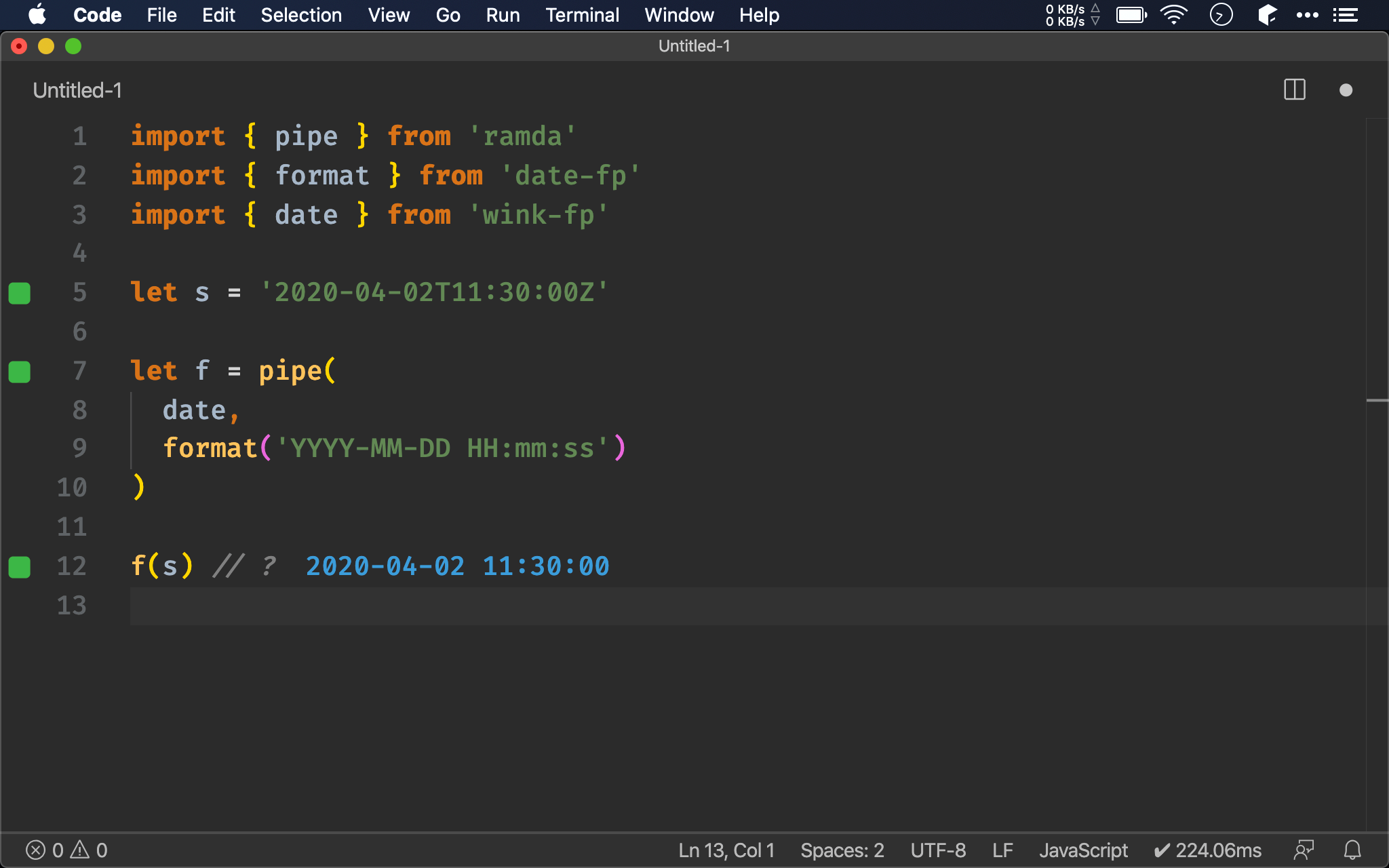The image size is (1389, 868).
Task: Open the Wi-Fi menu bar icon
Action: 1174,15
